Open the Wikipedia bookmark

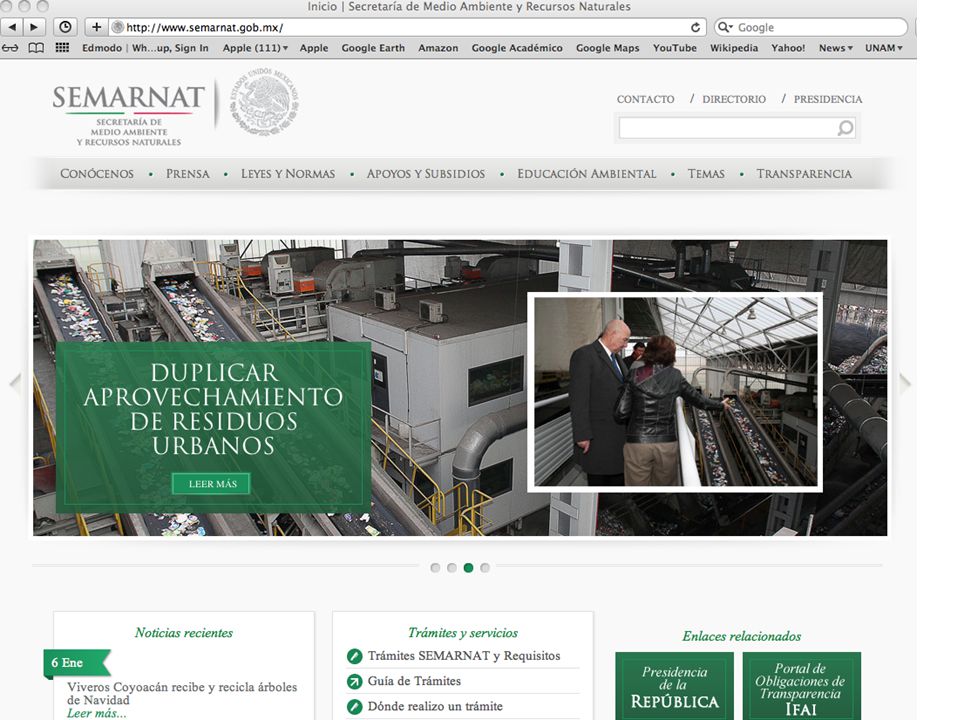click(x=733, y=48)
